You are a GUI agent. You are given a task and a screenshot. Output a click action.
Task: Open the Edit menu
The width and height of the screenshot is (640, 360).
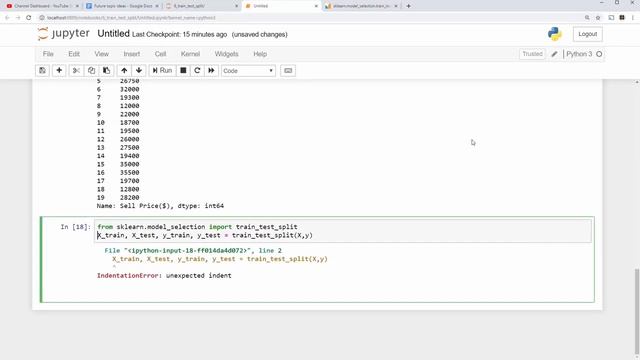point(74,54)
